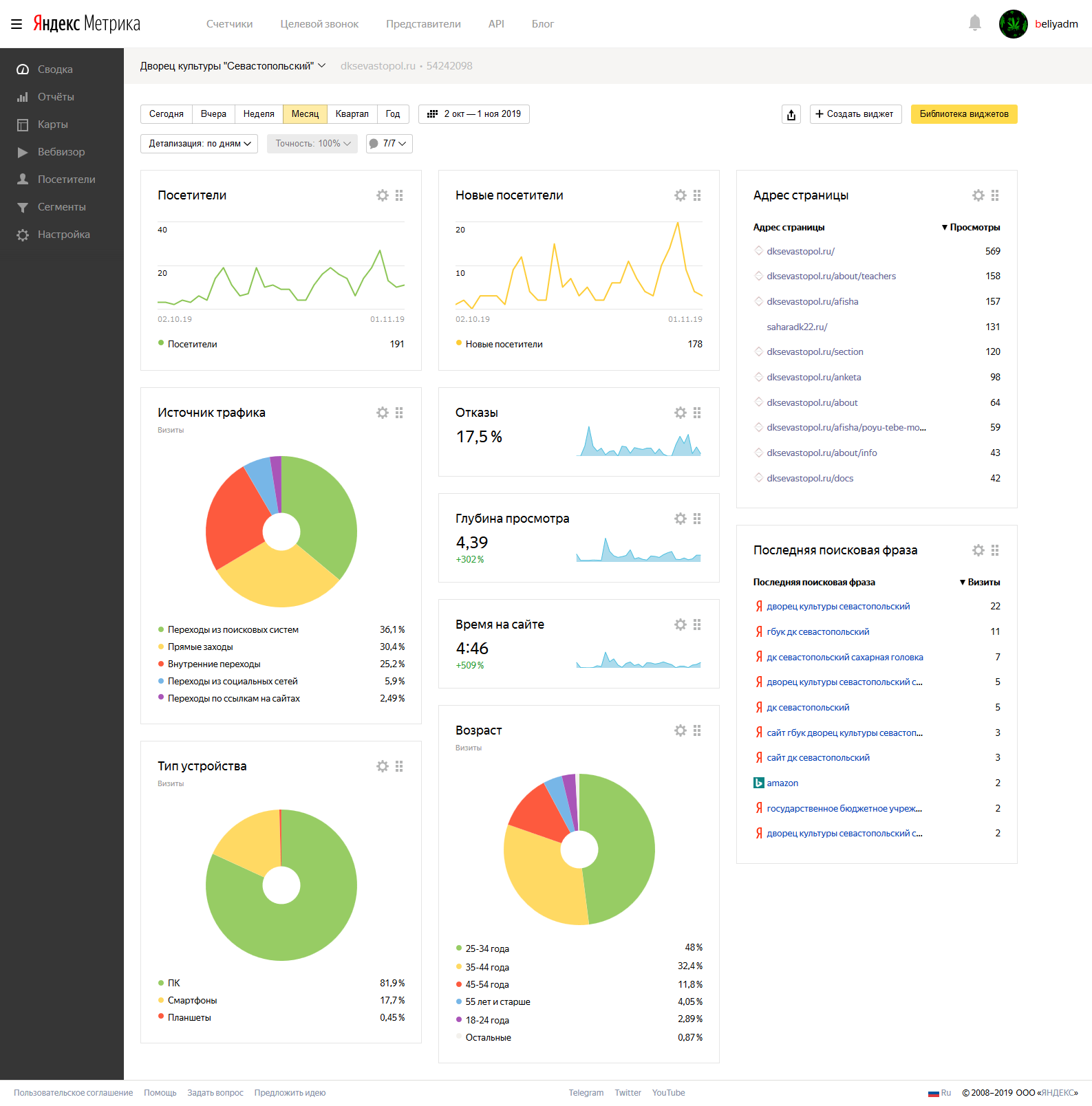The image size is (1092, 1106).
Task: Toggle Новые посетители legend item
Action: 504,344
